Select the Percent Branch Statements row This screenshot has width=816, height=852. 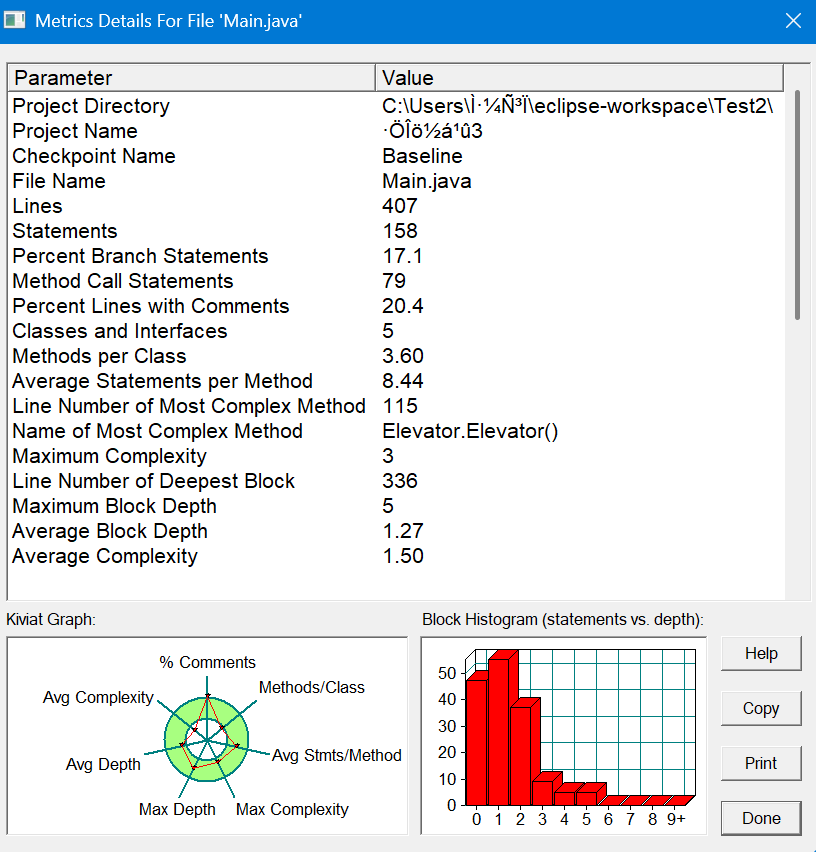tap(396, 256)
